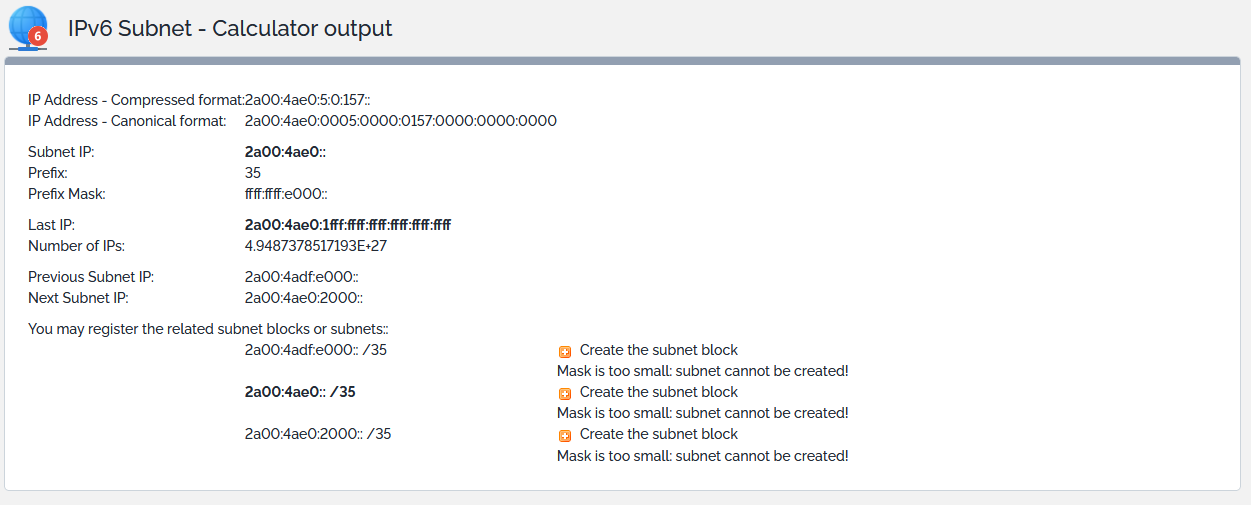Click the bold Subnet IP value
Viewport: 1251px width, 505px height.
tap(285, 152)
